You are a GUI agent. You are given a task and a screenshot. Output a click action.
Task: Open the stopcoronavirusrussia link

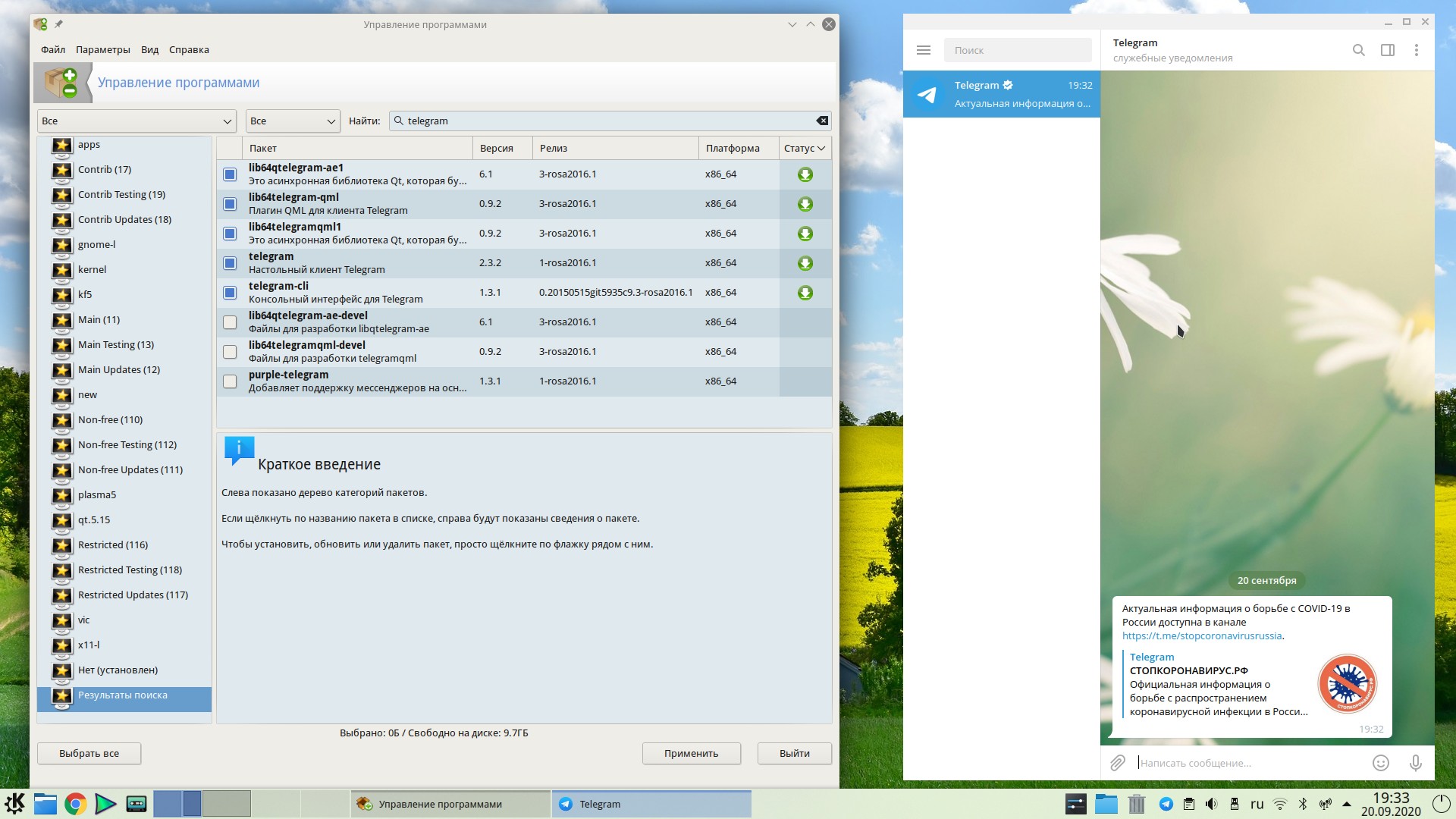tap(1202, 635)
